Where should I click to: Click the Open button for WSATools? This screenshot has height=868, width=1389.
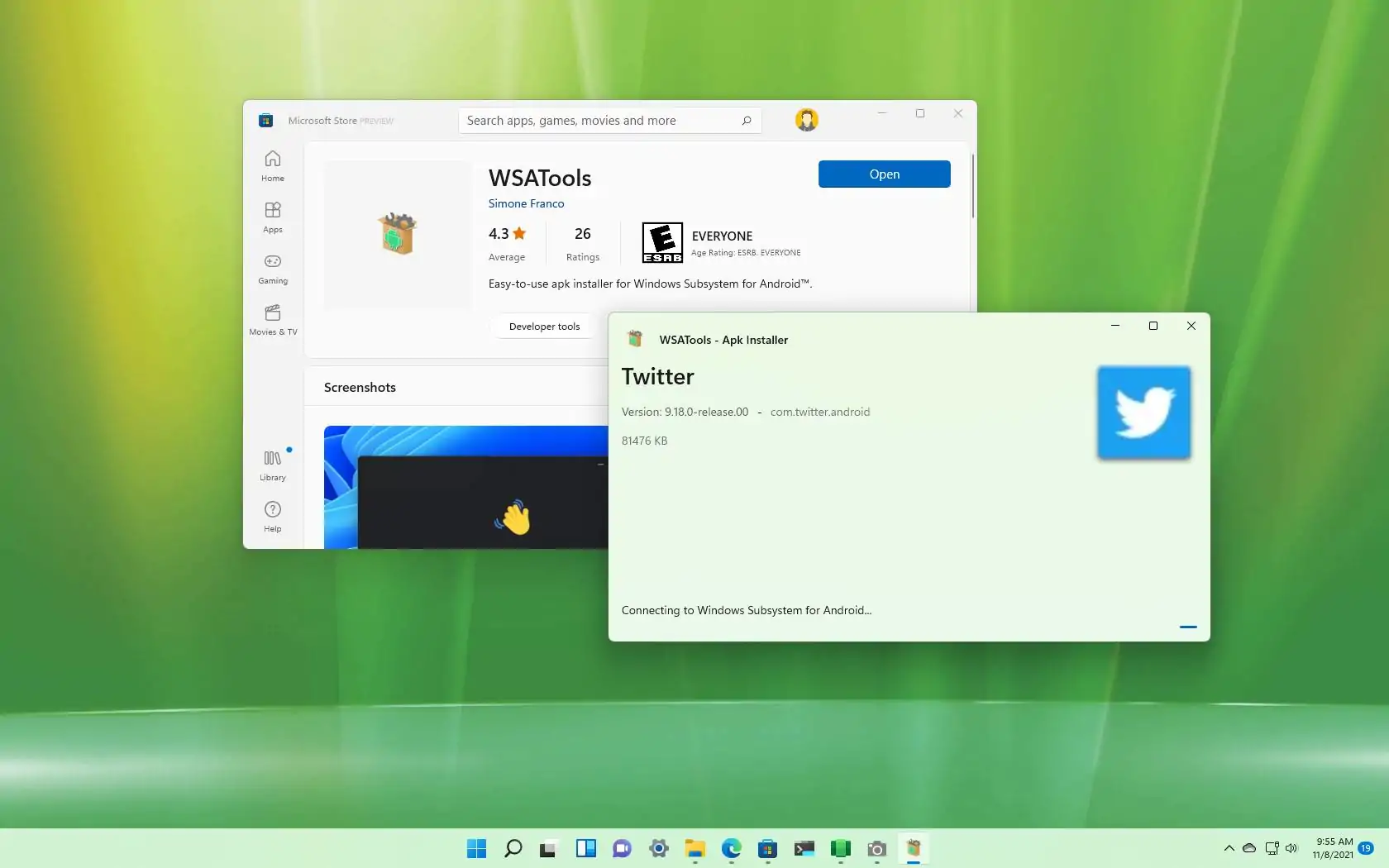pos(884,174)
